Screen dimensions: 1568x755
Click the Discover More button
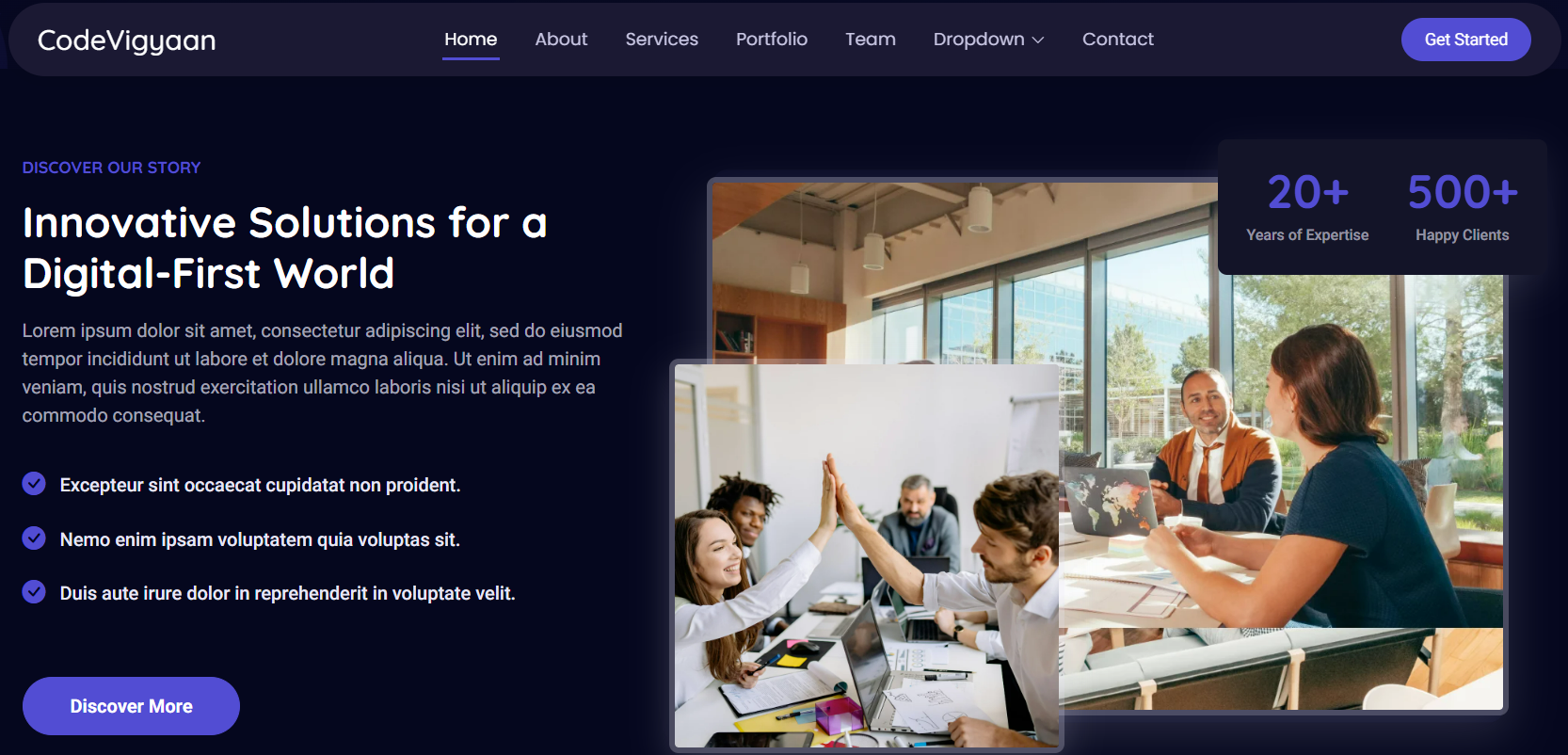[x=131, y=706]
